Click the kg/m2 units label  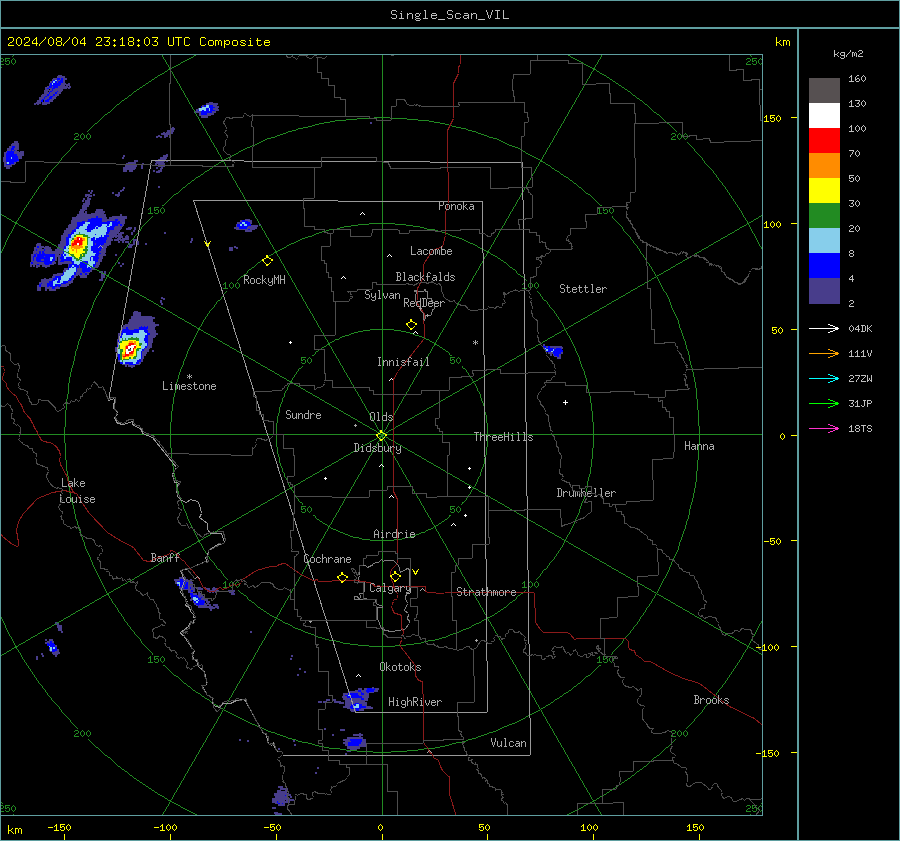848,54
